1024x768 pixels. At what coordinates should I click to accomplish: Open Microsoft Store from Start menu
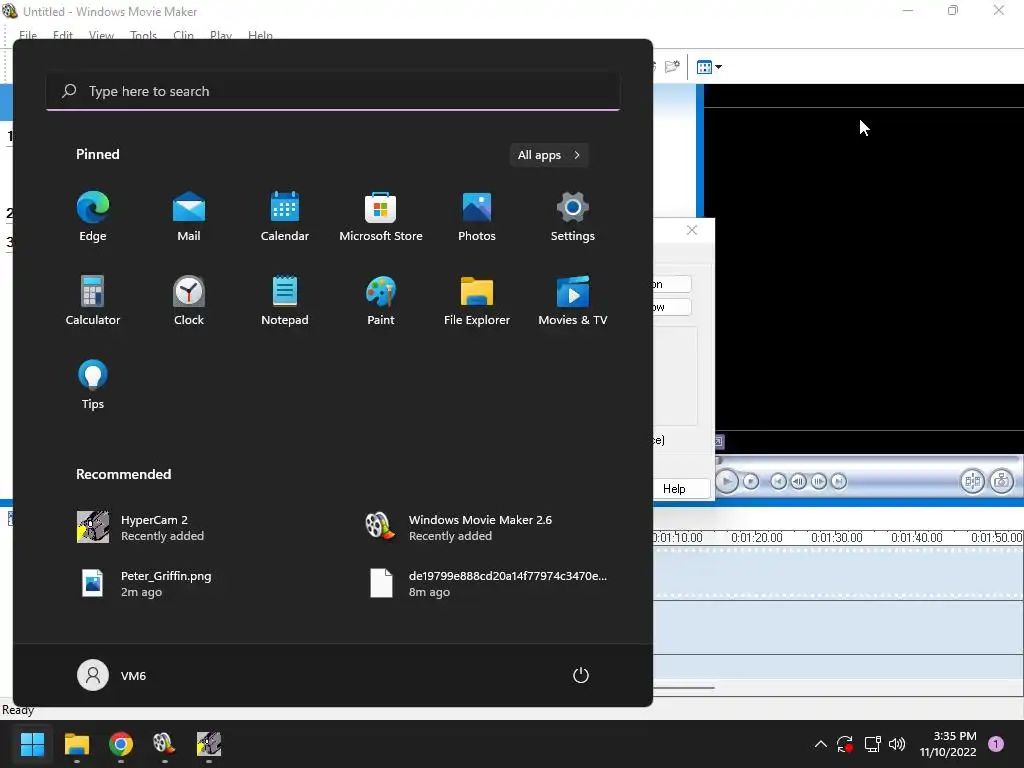click(381, 217)
